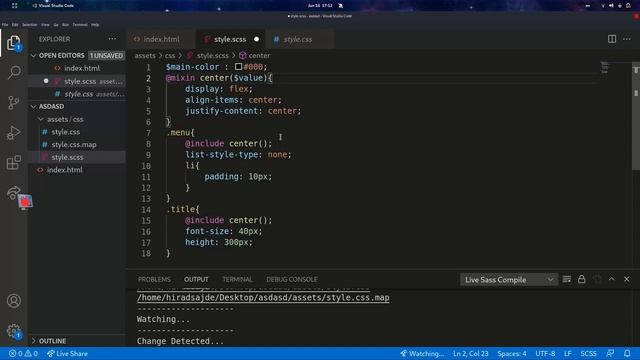Follow the style.css.map path link in output
This screenshot has height=360, width=640.
pyautogui.click(x=263, y=298)
